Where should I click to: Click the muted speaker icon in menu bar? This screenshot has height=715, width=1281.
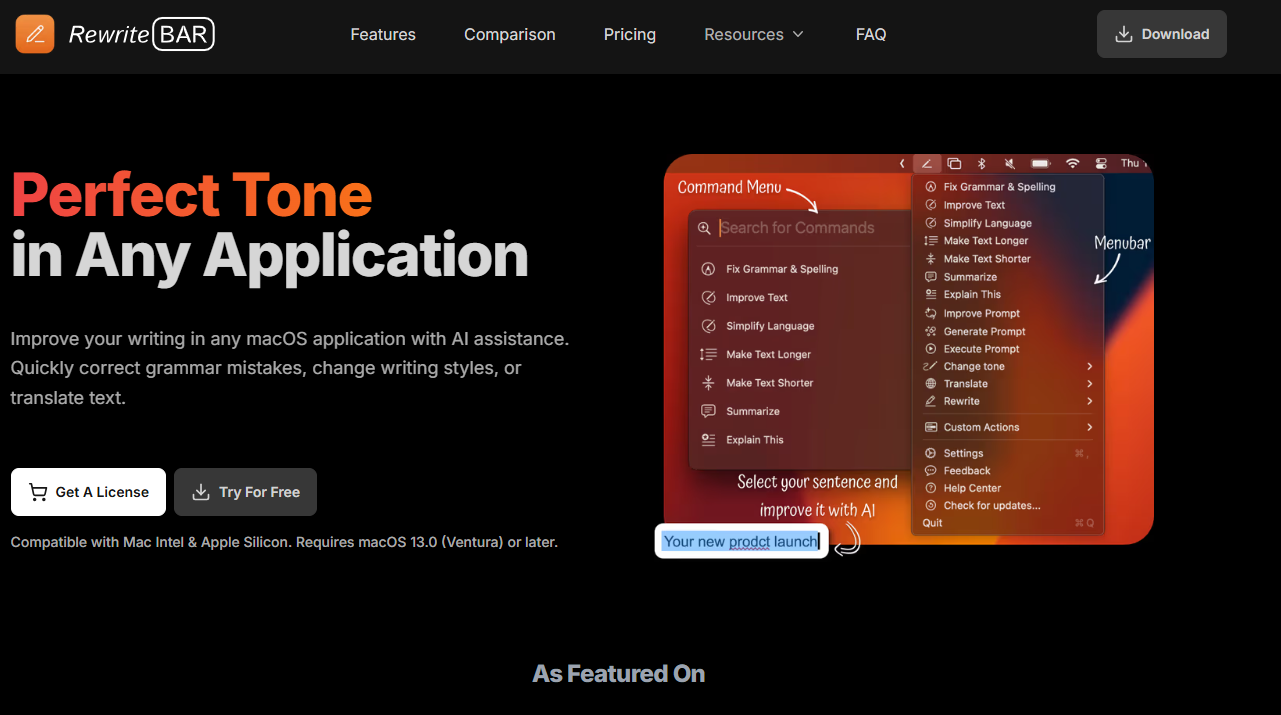[x=1010, y=164]
